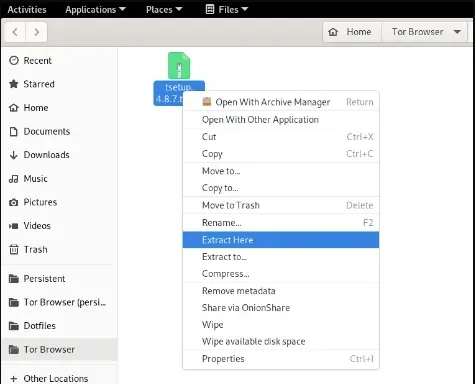This screenshot has width=475, height=384.
Task: Select Compress... from context menu
Action: [x=281, y=274]
